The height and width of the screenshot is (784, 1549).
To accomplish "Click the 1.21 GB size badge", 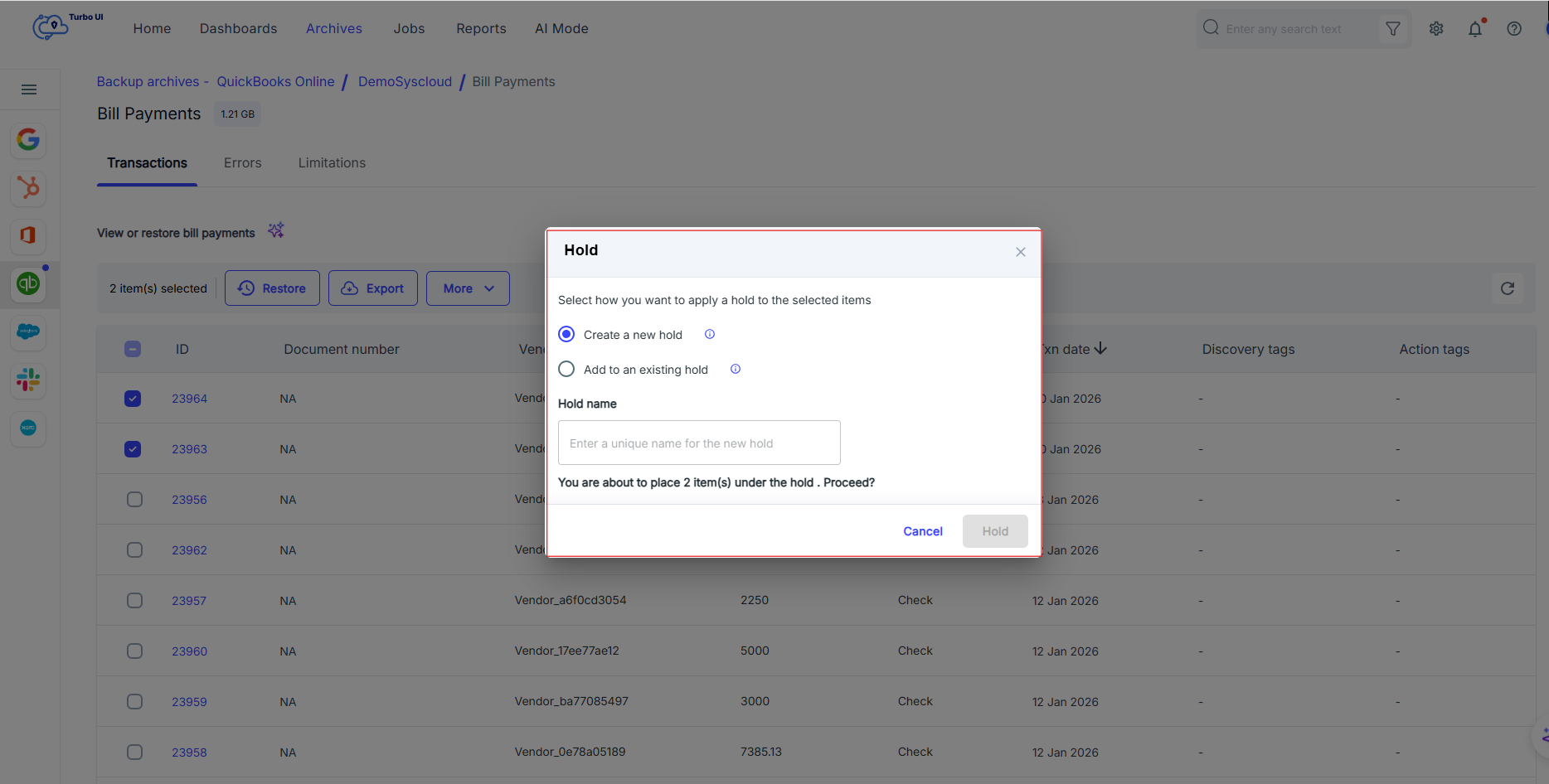I will click(237, 114).
